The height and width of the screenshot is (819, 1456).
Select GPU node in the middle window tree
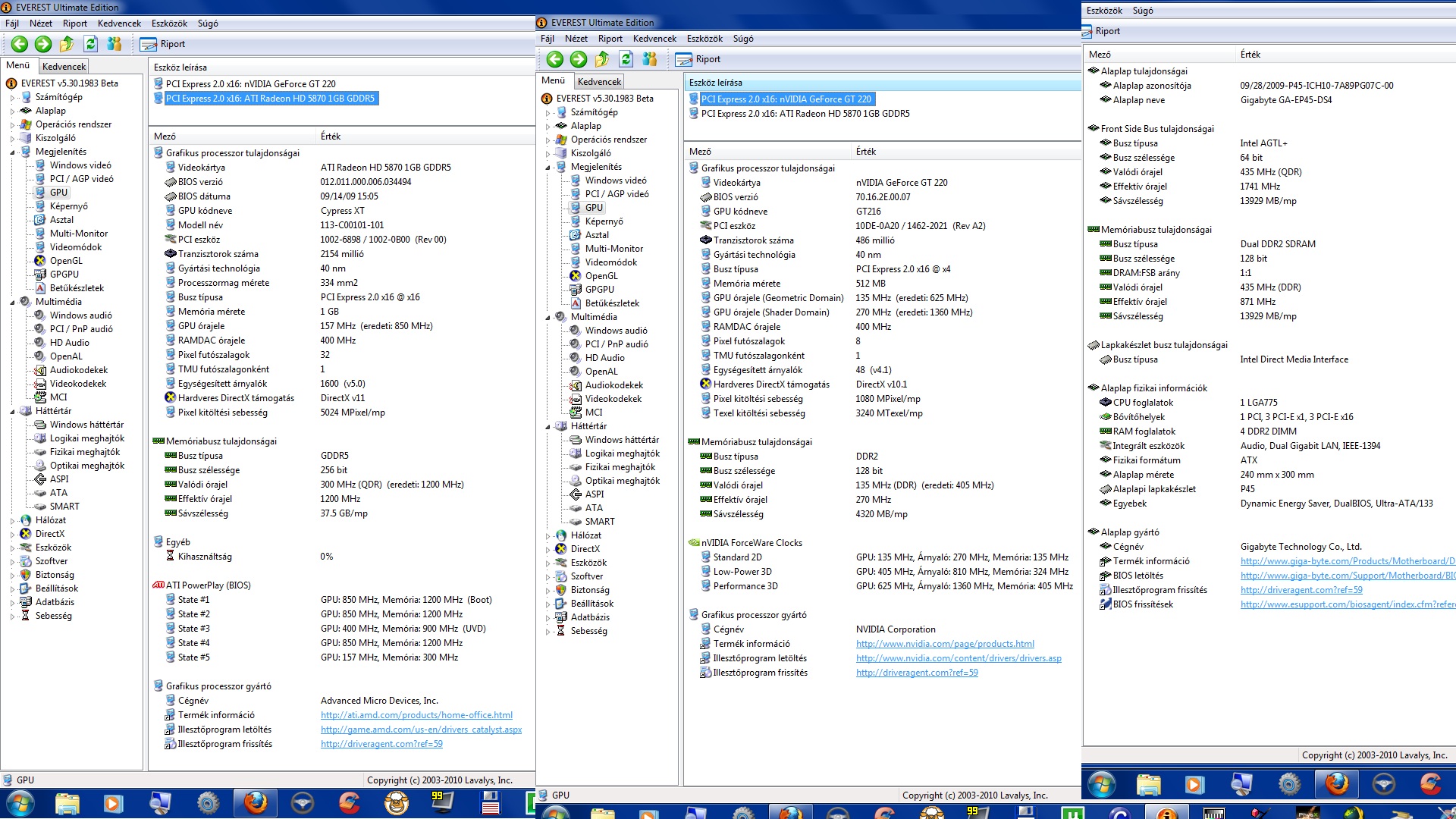[594, 208]
